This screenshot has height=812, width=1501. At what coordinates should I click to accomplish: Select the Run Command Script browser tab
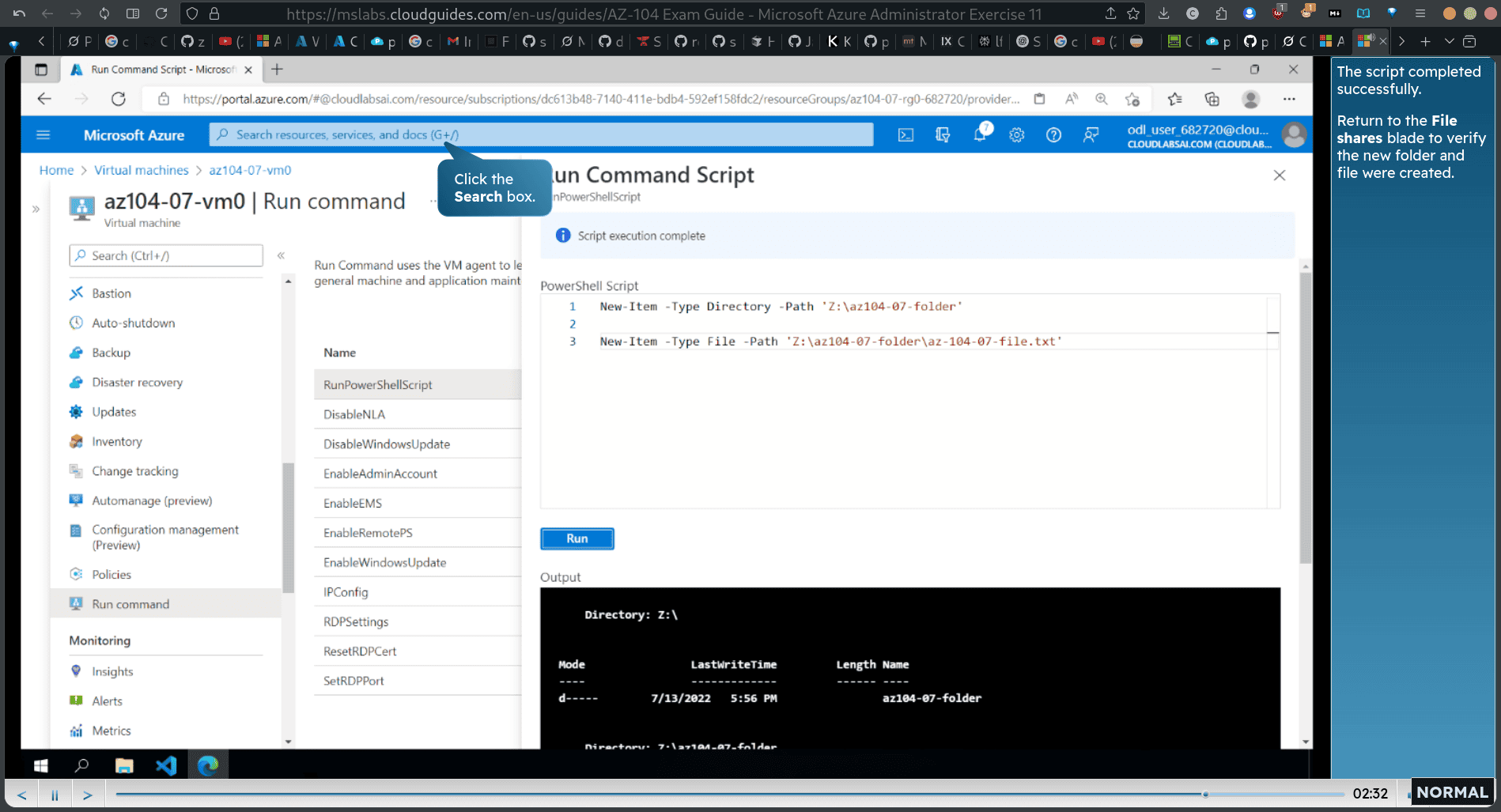(x=162, y=70)
